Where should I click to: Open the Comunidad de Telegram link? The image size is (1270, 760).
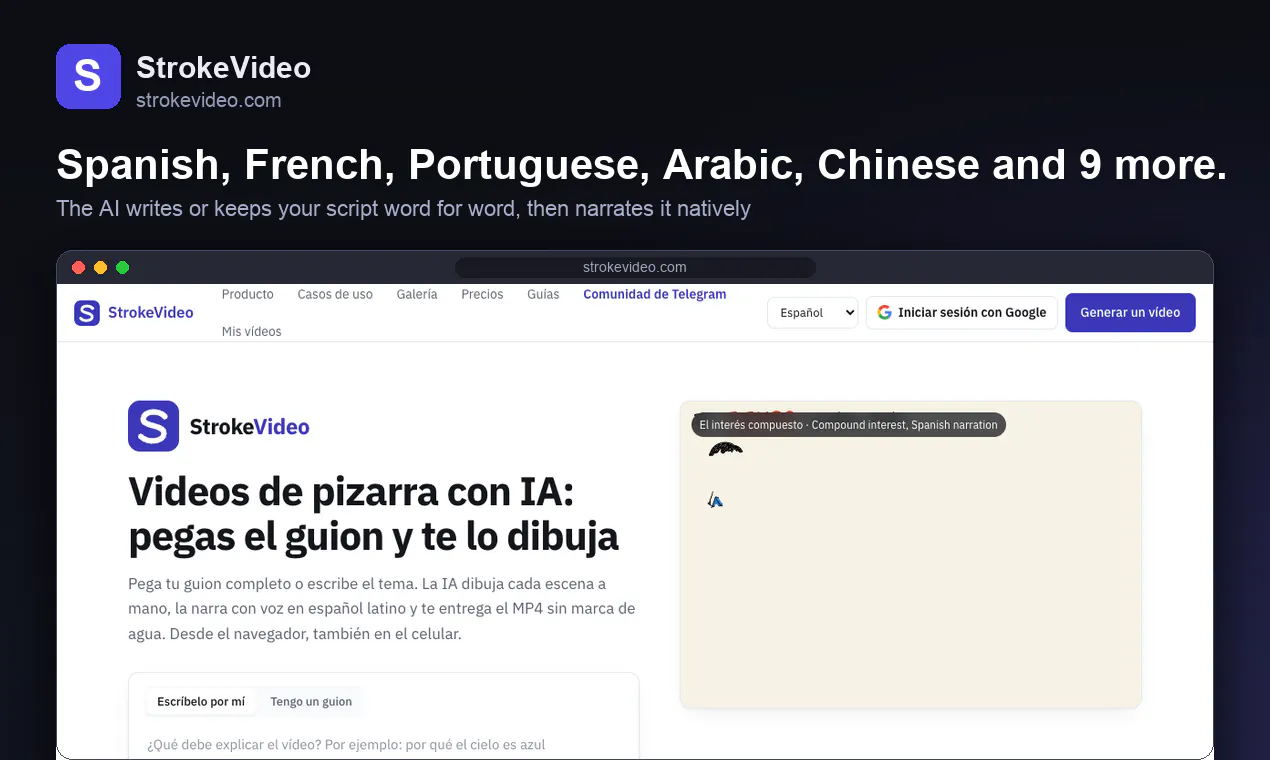click(x=655, y=294)
